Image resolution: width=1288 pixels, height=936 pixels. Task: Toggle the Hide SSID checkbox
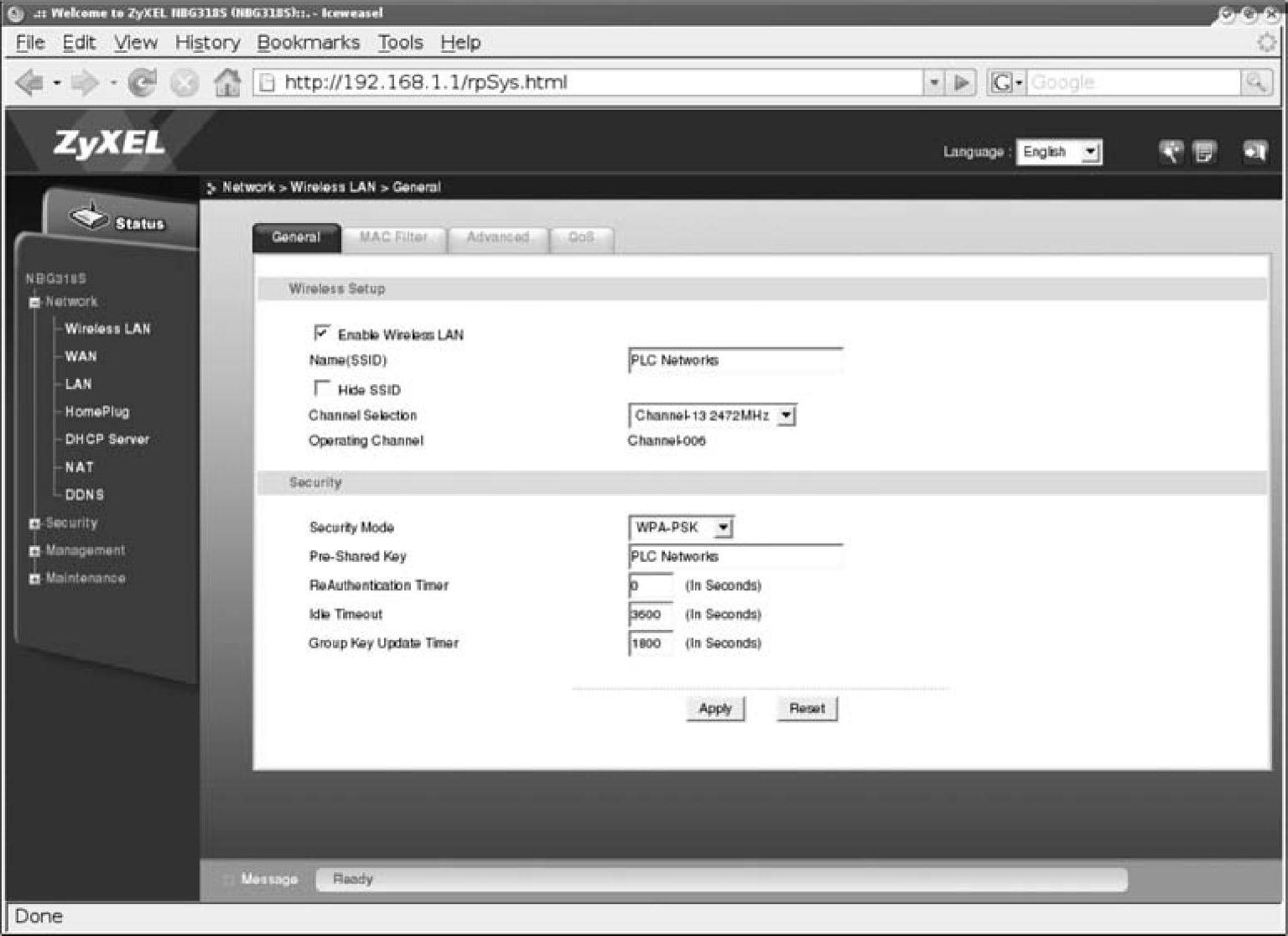(322, 387)
